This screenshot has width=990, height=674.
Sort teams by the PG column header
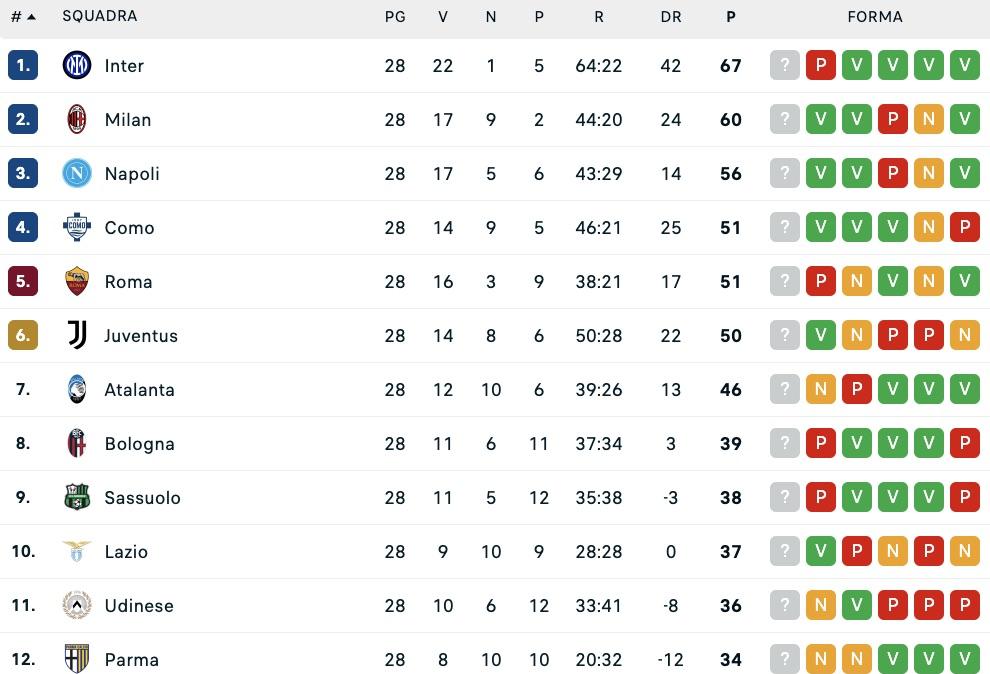click(x=395, y=16)
